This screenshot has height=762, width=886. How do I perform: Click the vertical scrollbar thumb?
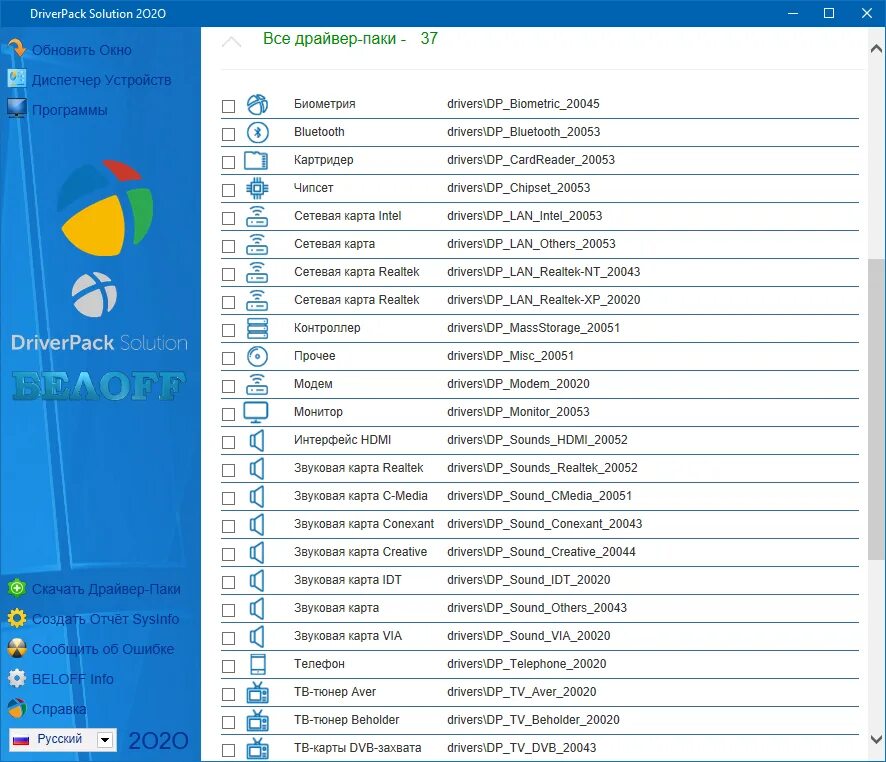876,408
